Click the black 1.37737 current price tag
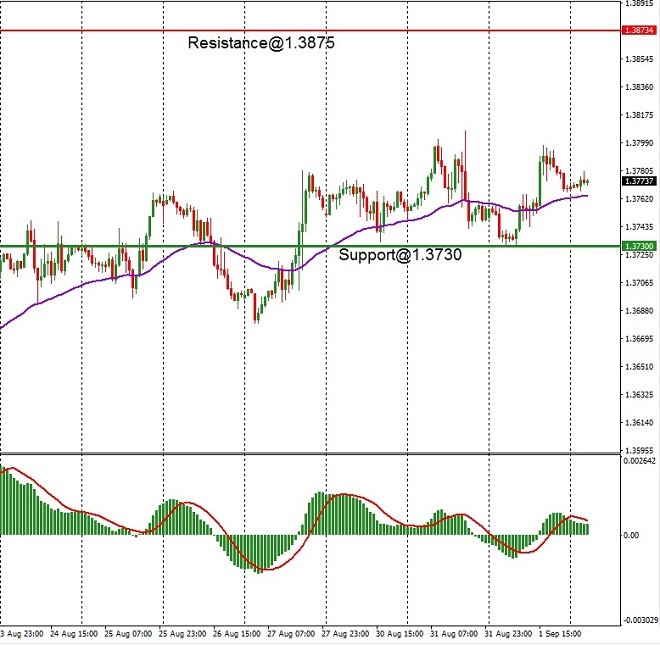Screen dimensions: 660x645 tap(639, 181)
